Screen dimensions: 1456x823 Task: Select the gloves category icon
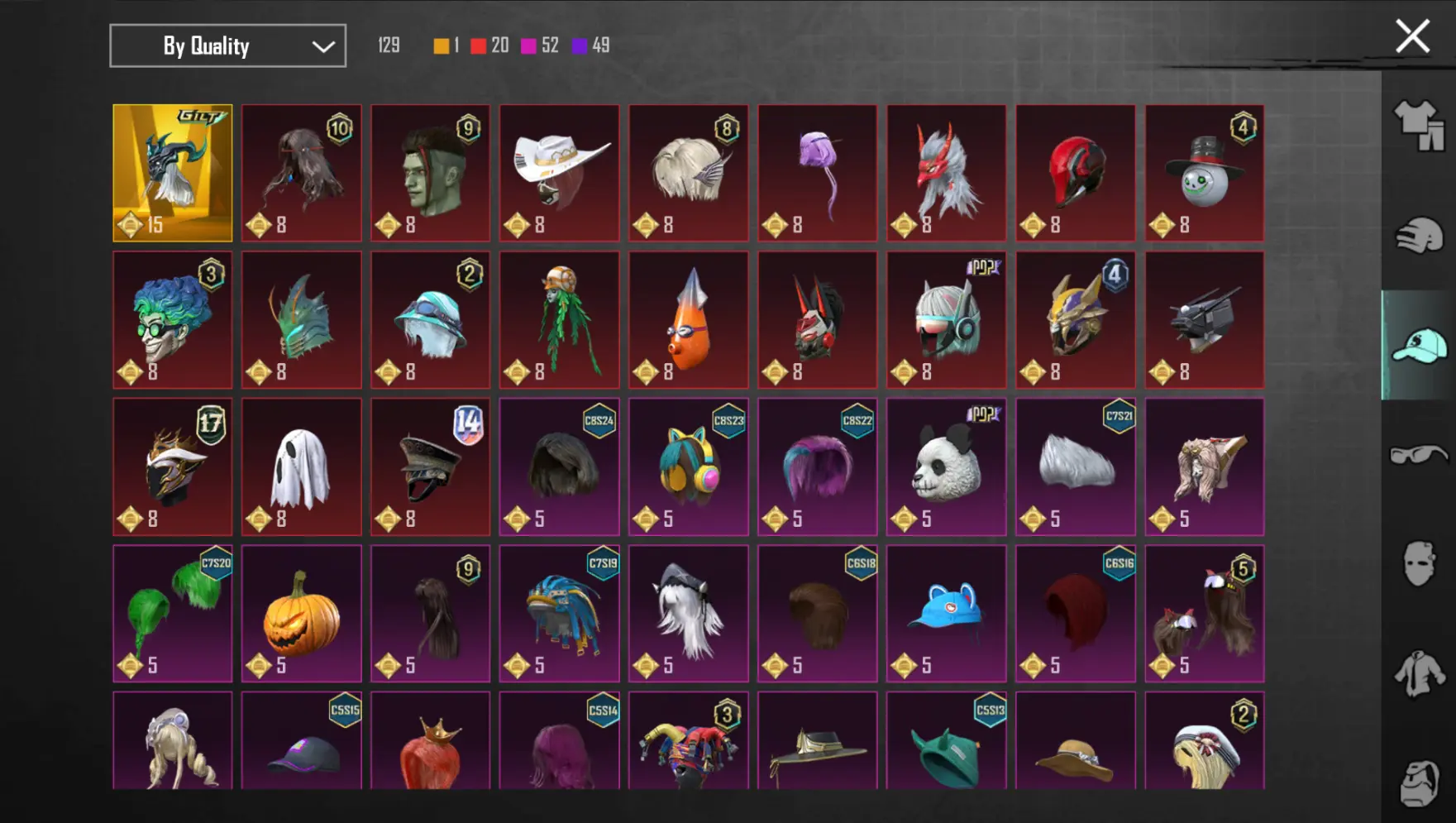coord(1419,236)
